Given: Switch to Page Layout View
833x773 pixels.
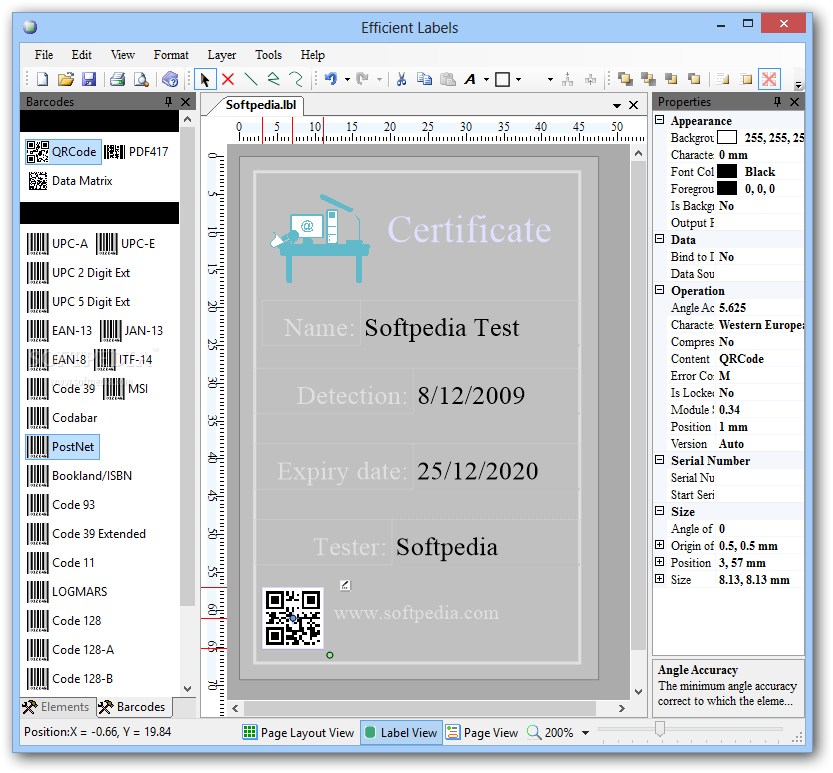Looking at the screenshot, I should [x=298, y=733].
